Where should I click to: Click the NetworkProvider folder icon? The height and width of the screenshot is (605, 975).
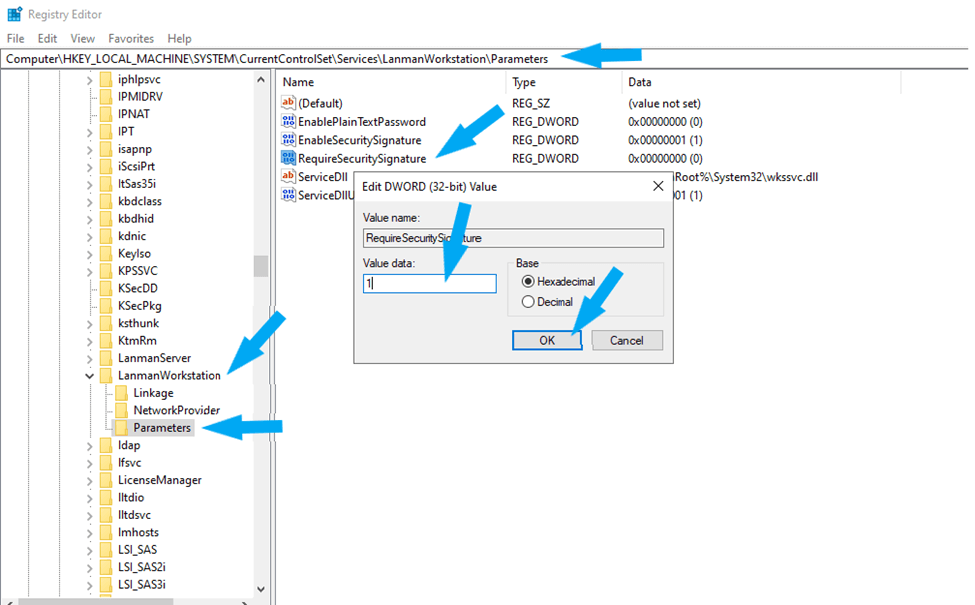click(121, 410)
